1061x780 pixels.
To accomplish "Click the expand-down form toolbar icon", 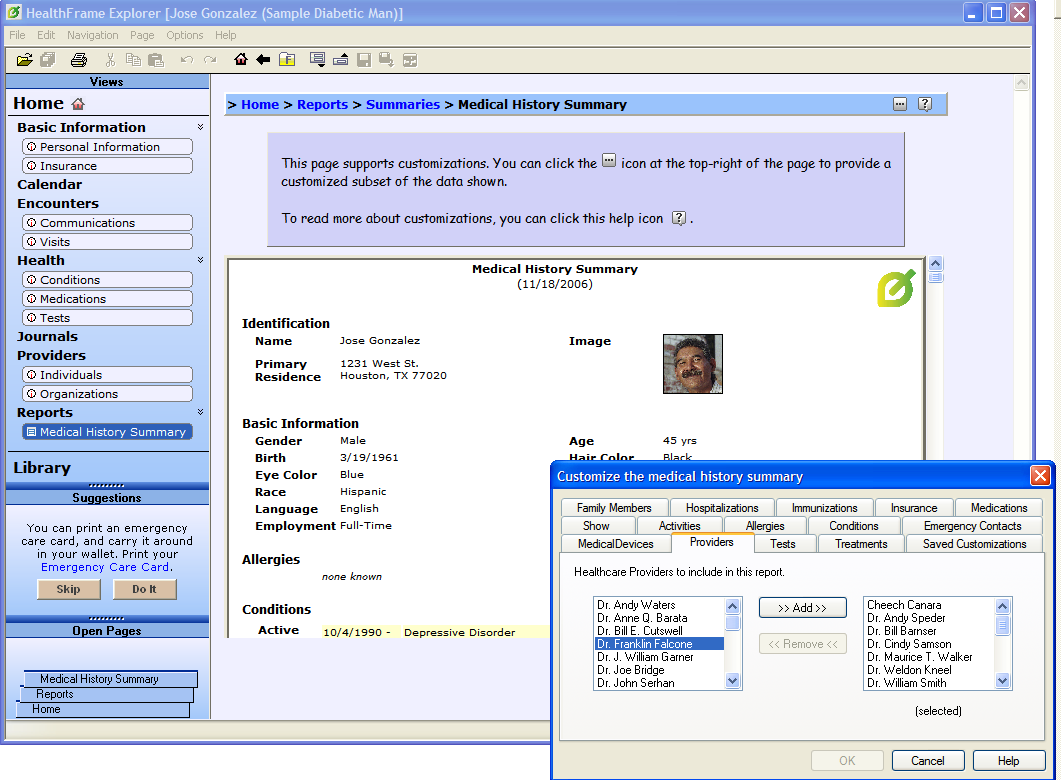I will [x=317, y=60].
